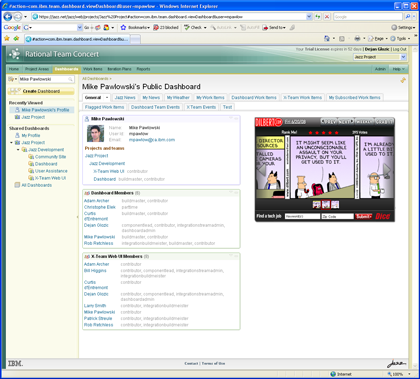Open mpawlow@ca.ibm.com email link
The height and width of the screenshot is (379, 420).
click(x=152, y=140)
